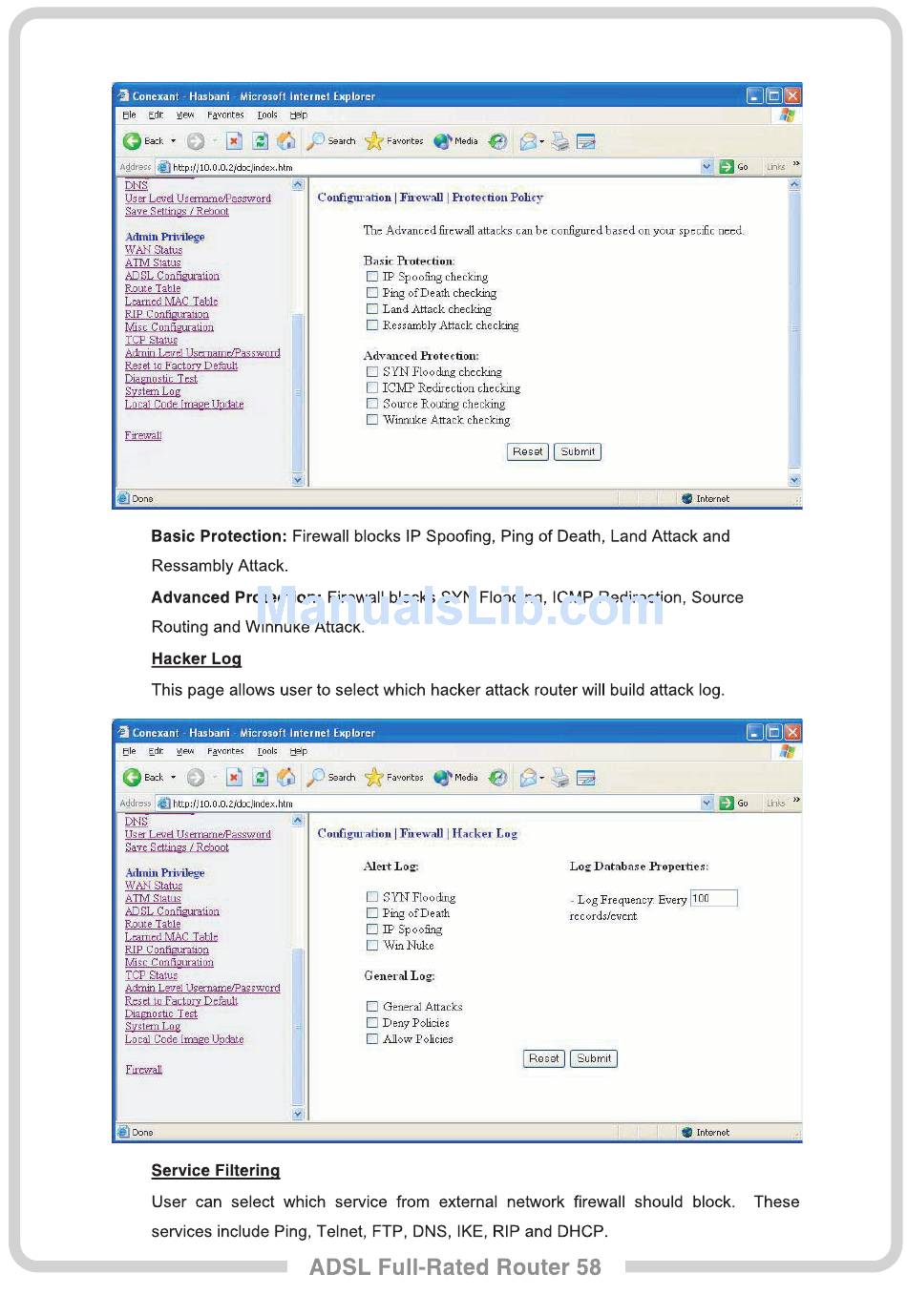Screen dimensions: 907x1316
Task: Open Media in the Hacker Log window toolbar
Action: (455, 778)
